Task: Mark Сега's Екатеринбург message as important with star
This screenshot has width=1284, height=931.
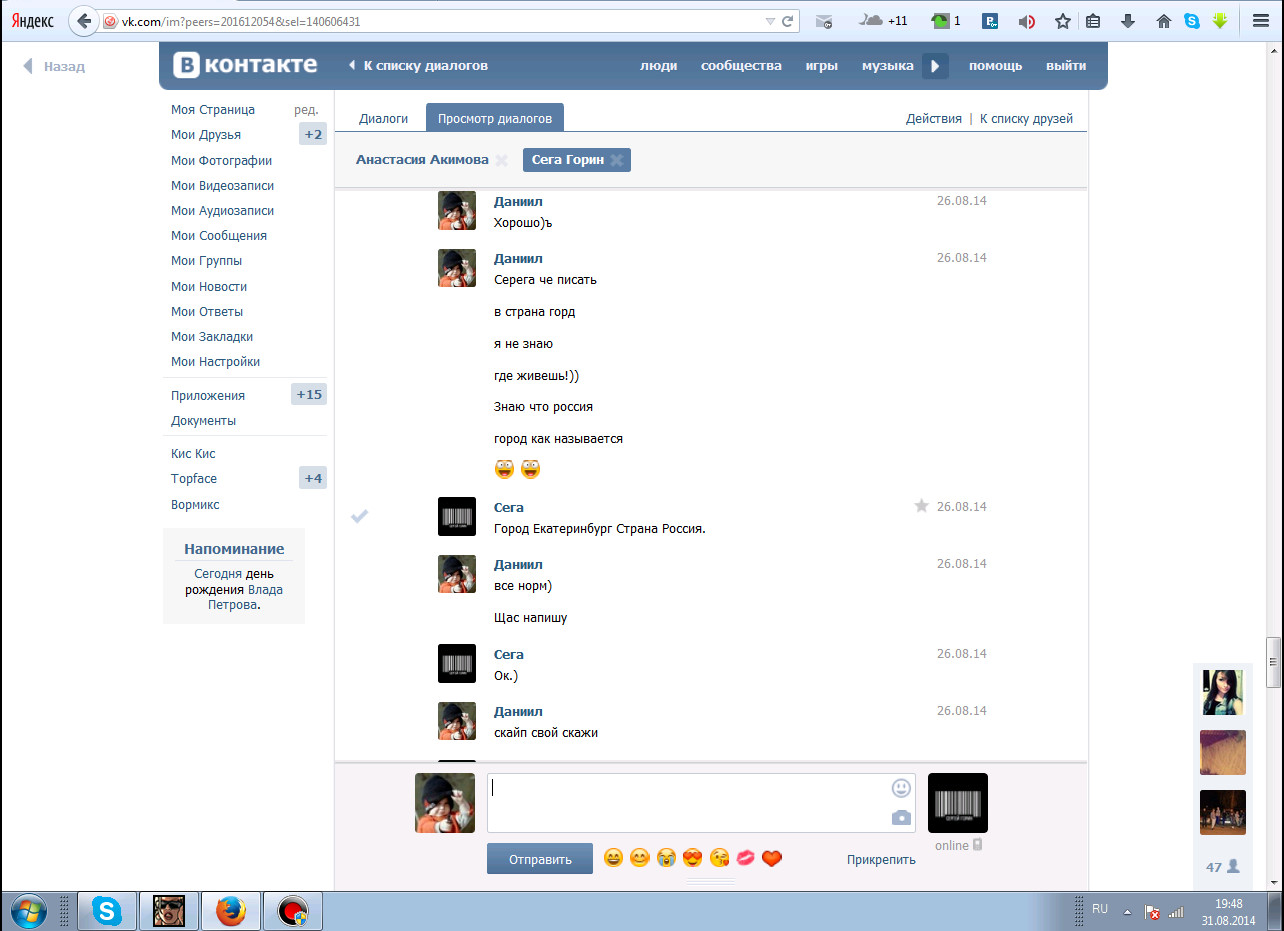Action: click(x=922, y=506)
